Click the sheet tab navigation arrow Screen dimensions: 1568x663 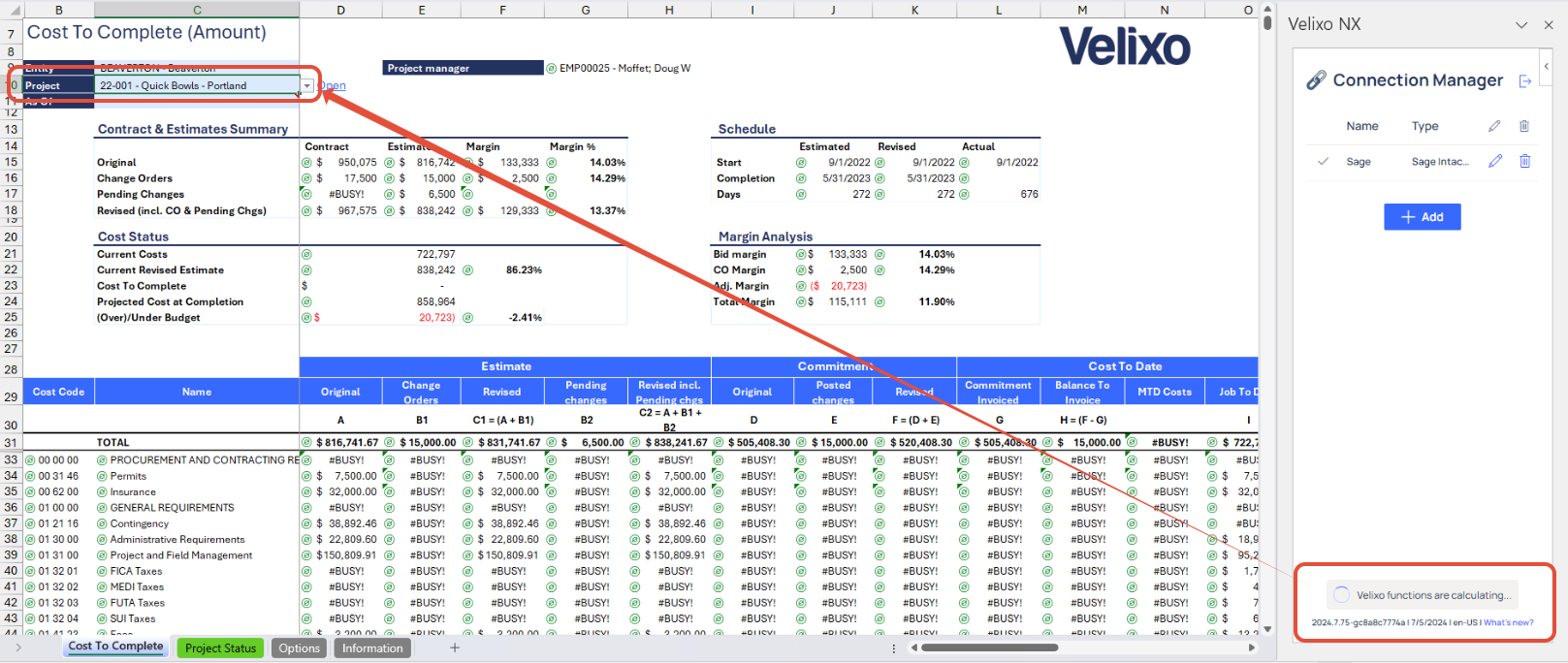tap(16, 647)
